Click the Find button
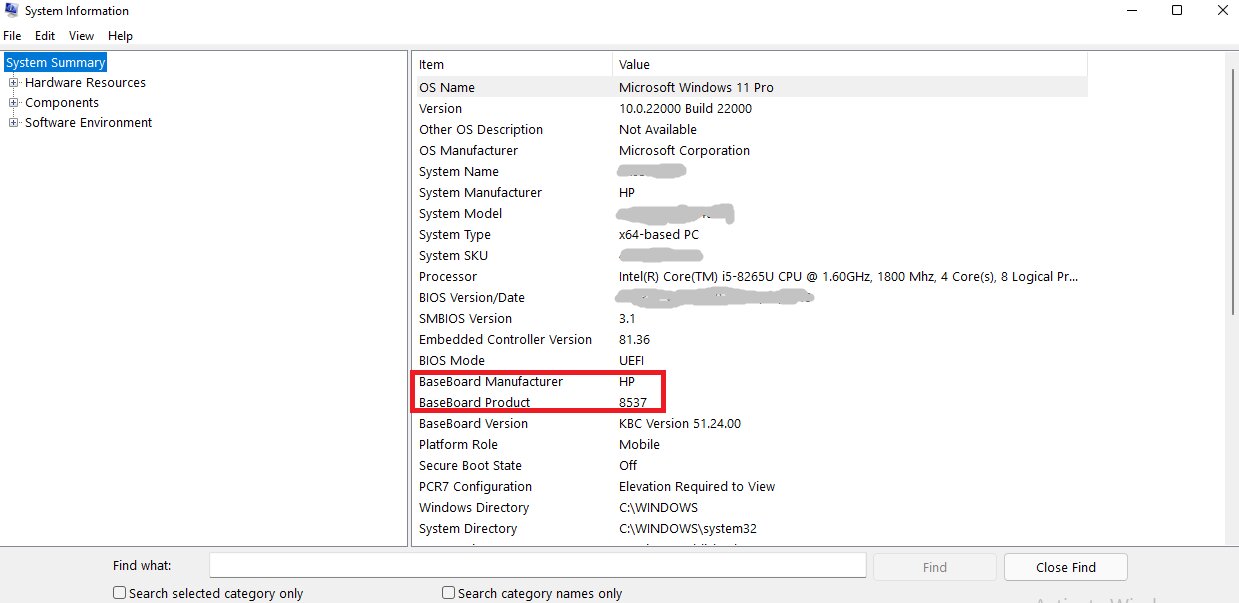1239x603 pixels. (x=934, y=567)
